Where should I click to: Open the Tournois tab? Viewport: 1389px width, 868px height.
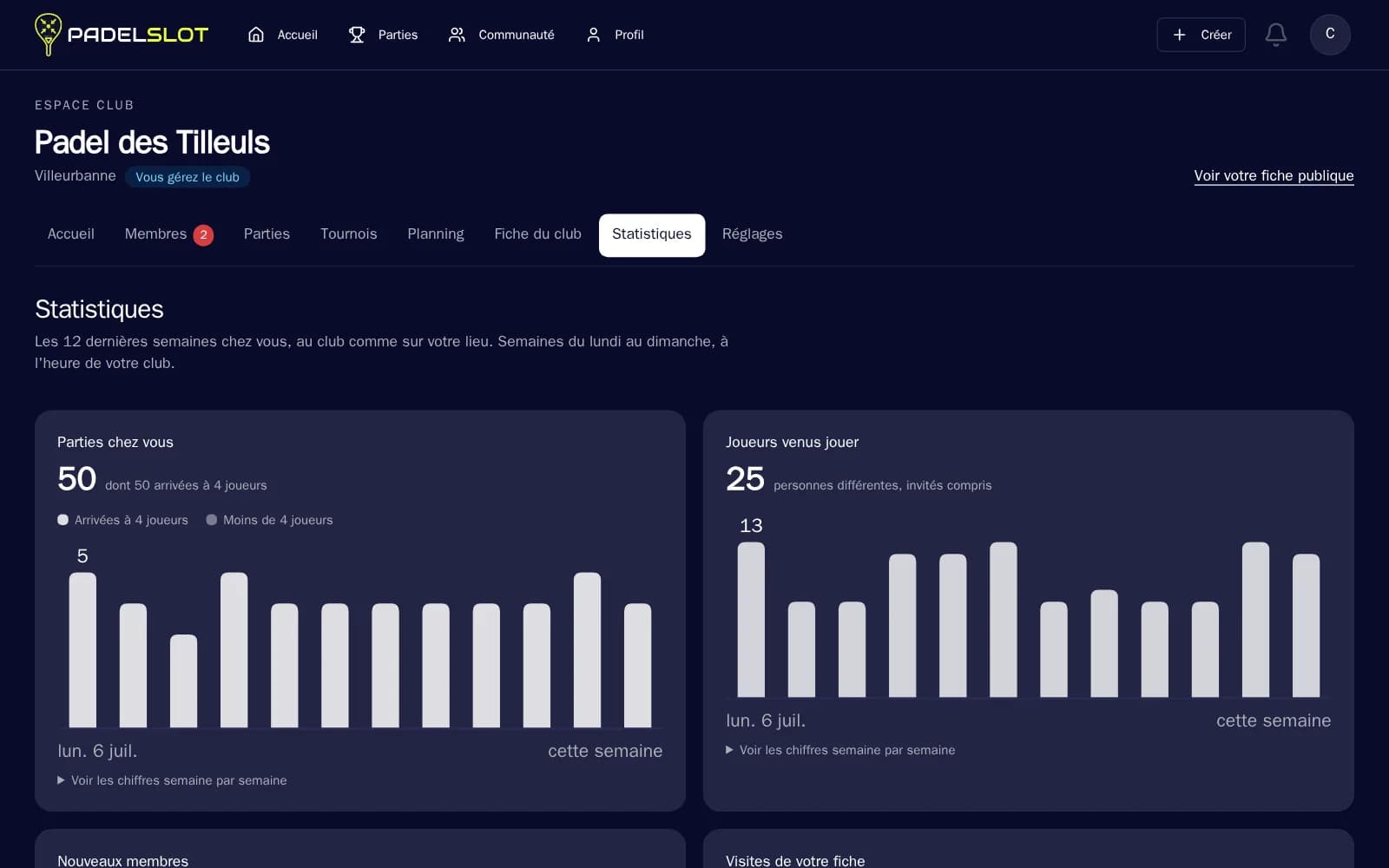pyautogui.click(x=349, y=234)
